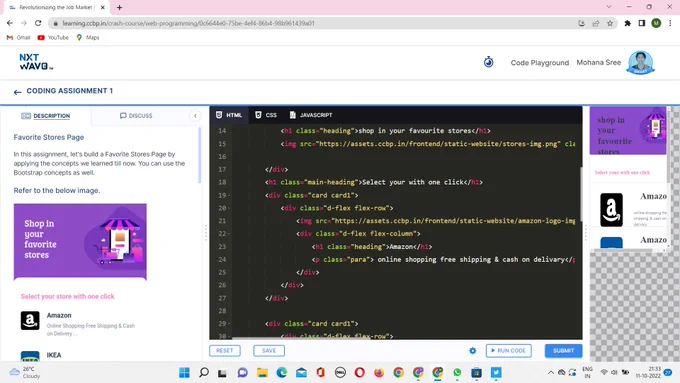
Task: Click the divider handle between editor and preview
Action: 585,232
